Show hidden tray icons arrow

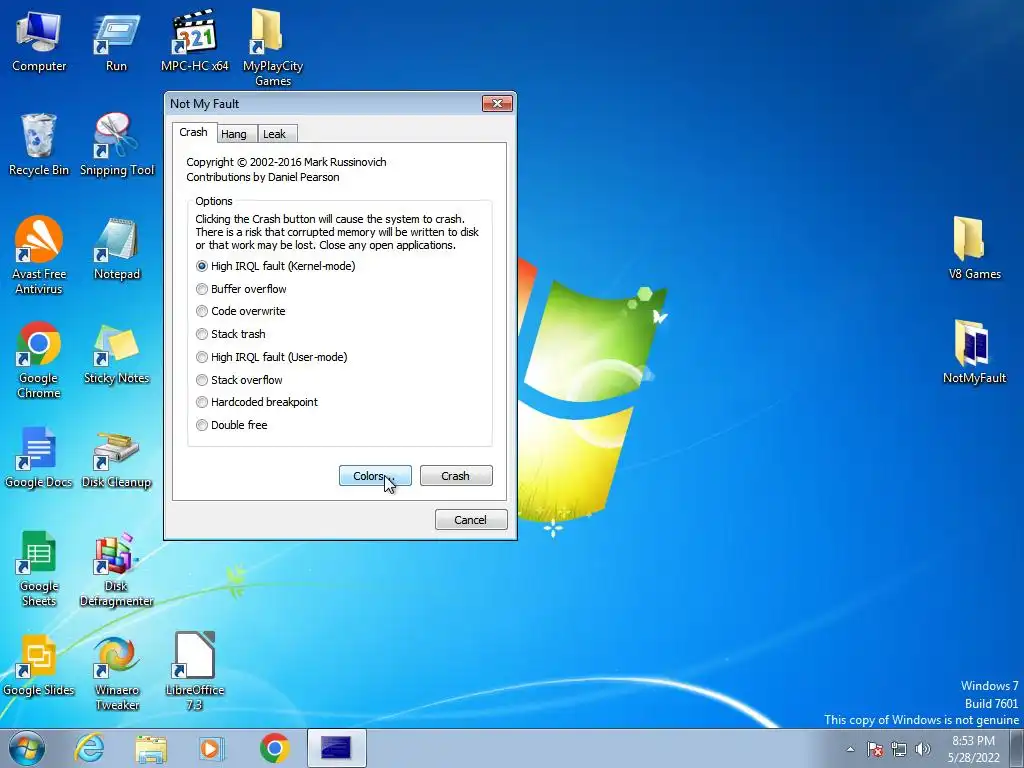tap(850, 749)
